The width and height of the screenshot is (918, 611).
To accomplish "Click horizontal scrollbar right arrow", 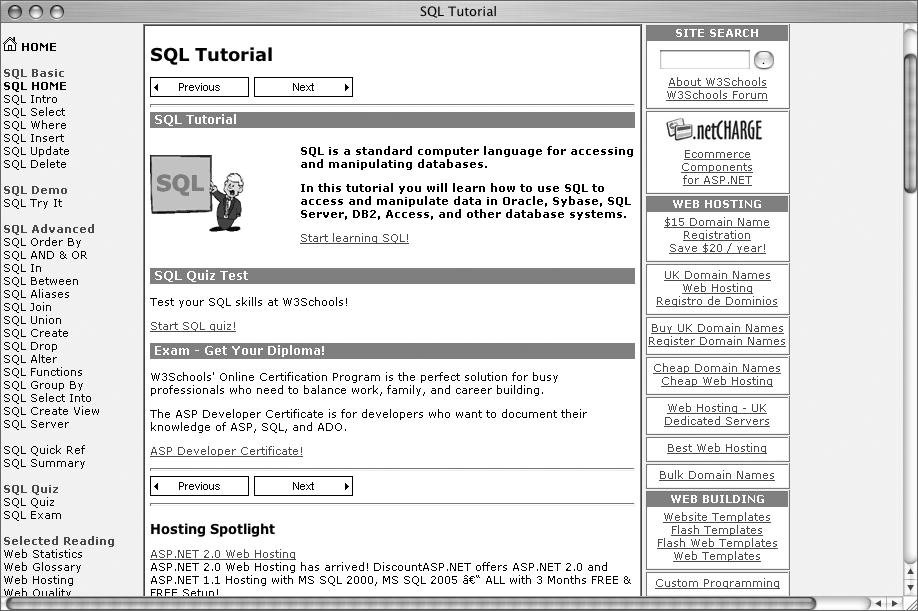I will pyautogui.click(x=894, y=603).
